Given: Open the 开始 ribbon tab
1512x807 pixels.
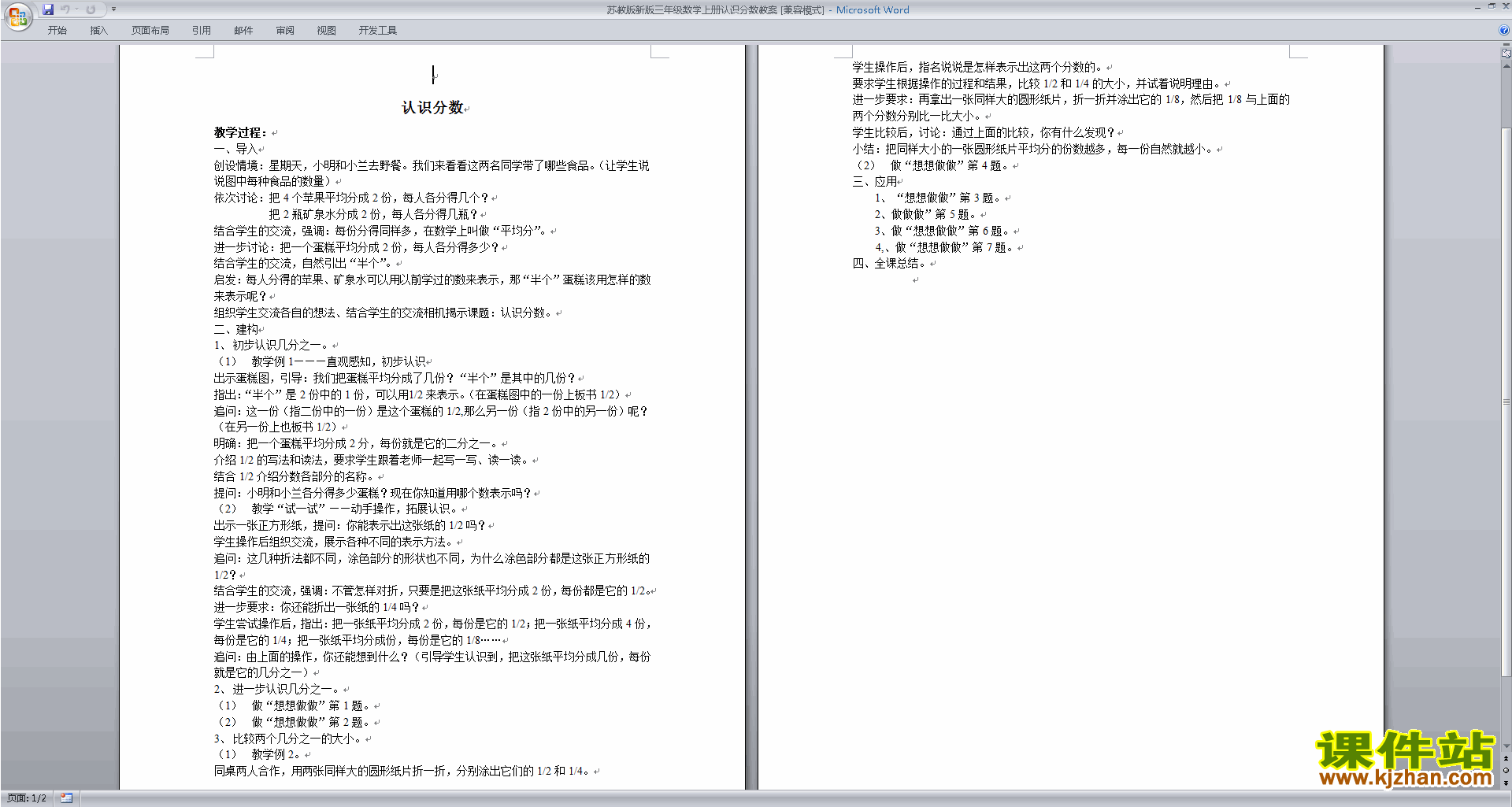Looking at the screenshot, I should point(57,30).
